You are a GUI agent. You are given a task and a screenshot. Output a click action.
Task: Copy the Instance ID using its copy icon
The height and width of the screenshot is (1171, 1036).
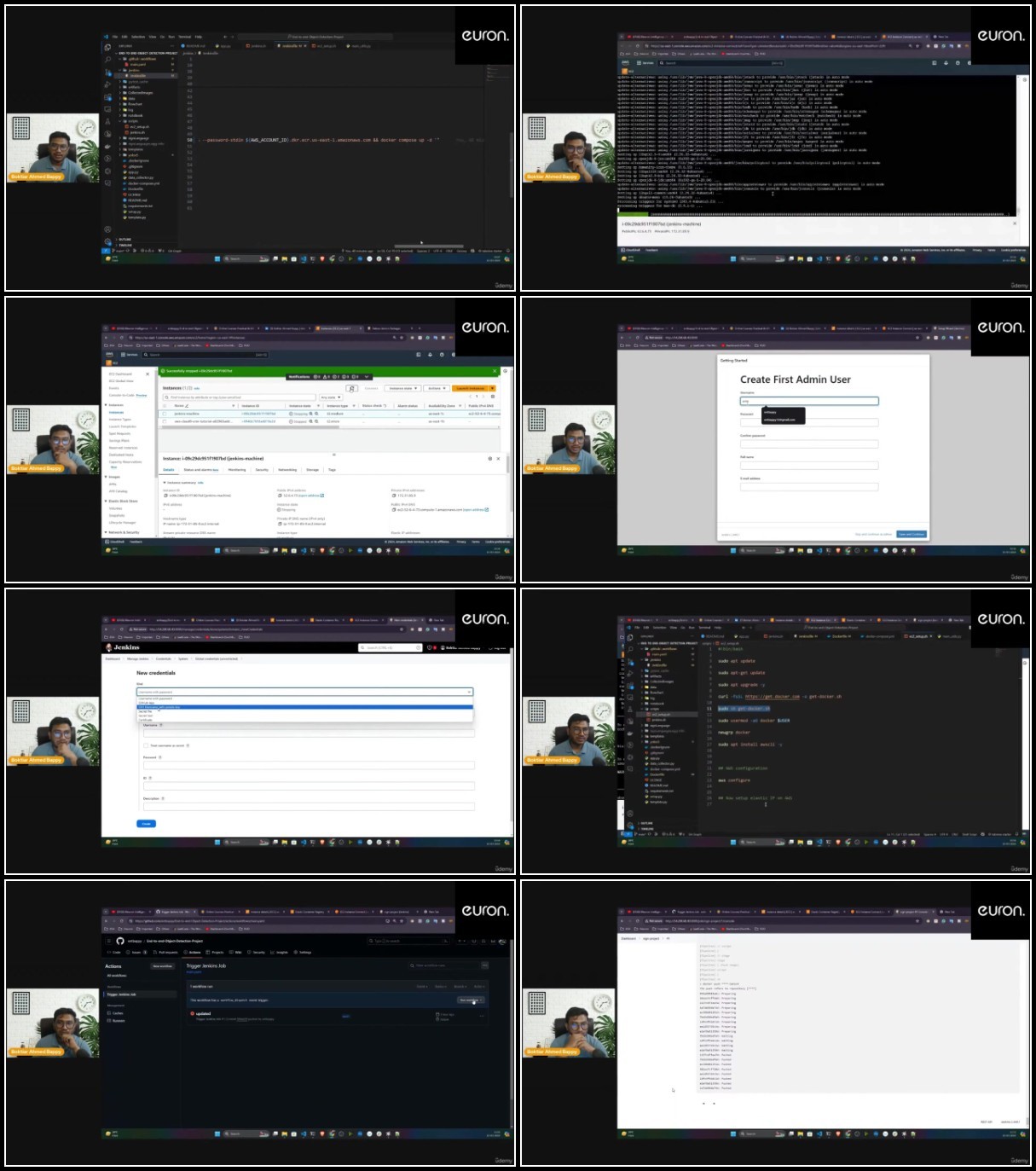(165, 496)
